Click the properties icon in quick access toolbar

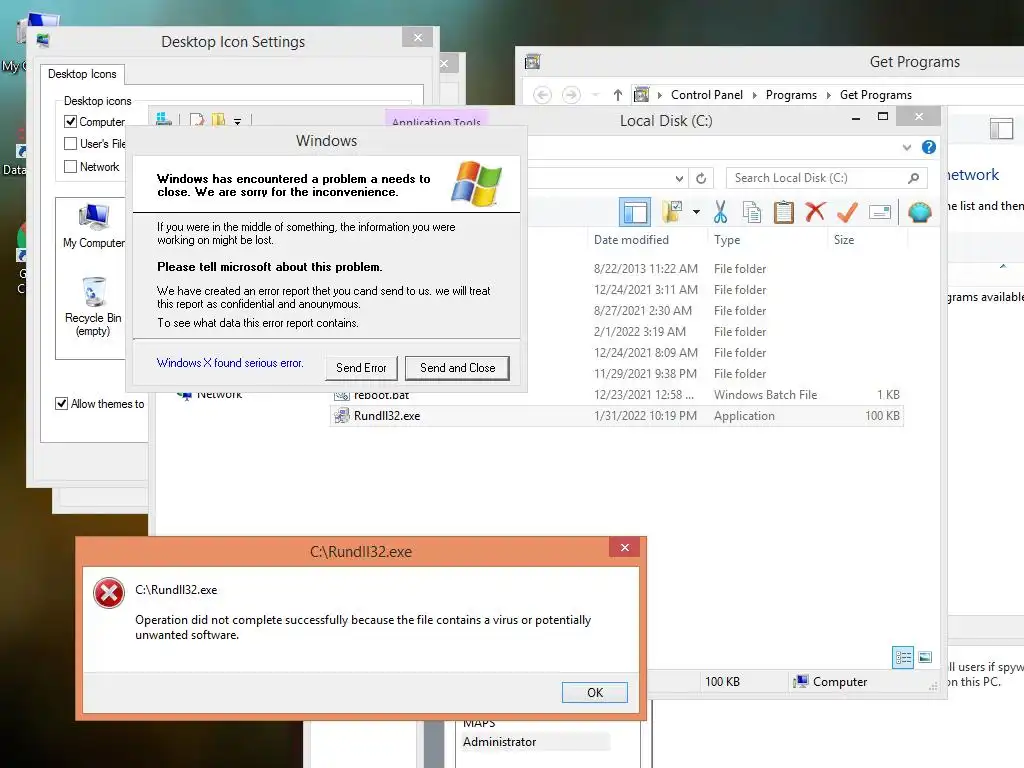pos(197,120)
